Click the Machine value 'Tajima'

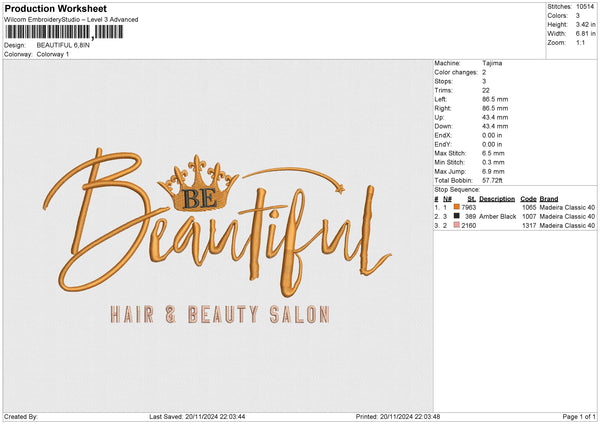492,62
